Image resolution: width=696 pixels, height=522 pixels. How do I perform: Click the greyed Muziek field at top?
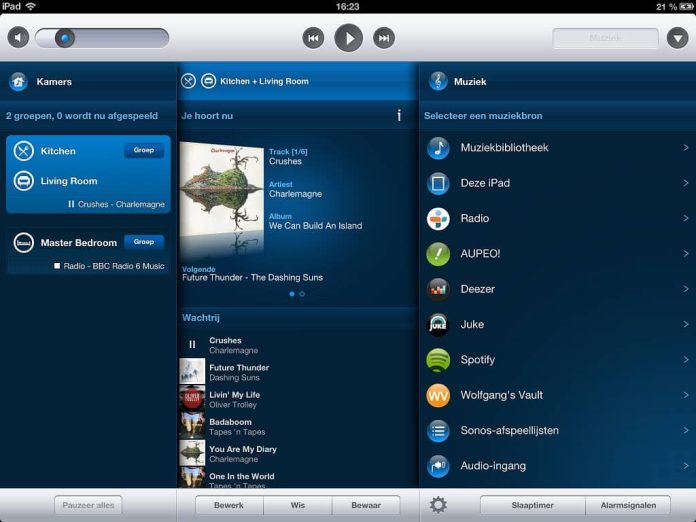point(605,38)
